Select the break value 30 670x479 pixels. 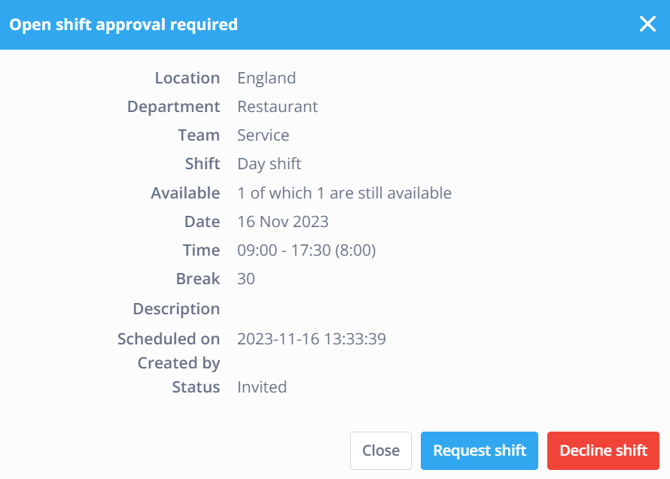coord(246,279)
